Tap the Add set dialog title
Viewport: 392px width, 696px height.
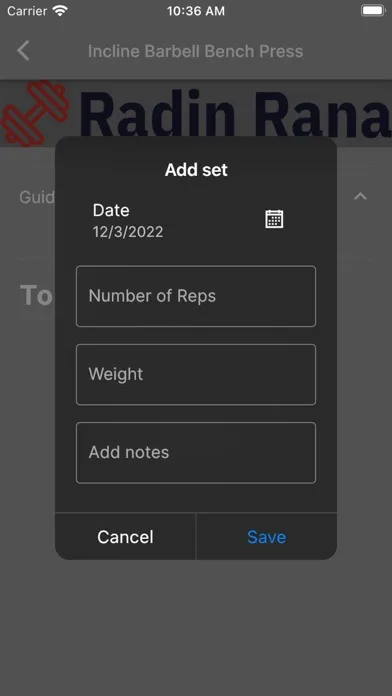tap(196, 170)
